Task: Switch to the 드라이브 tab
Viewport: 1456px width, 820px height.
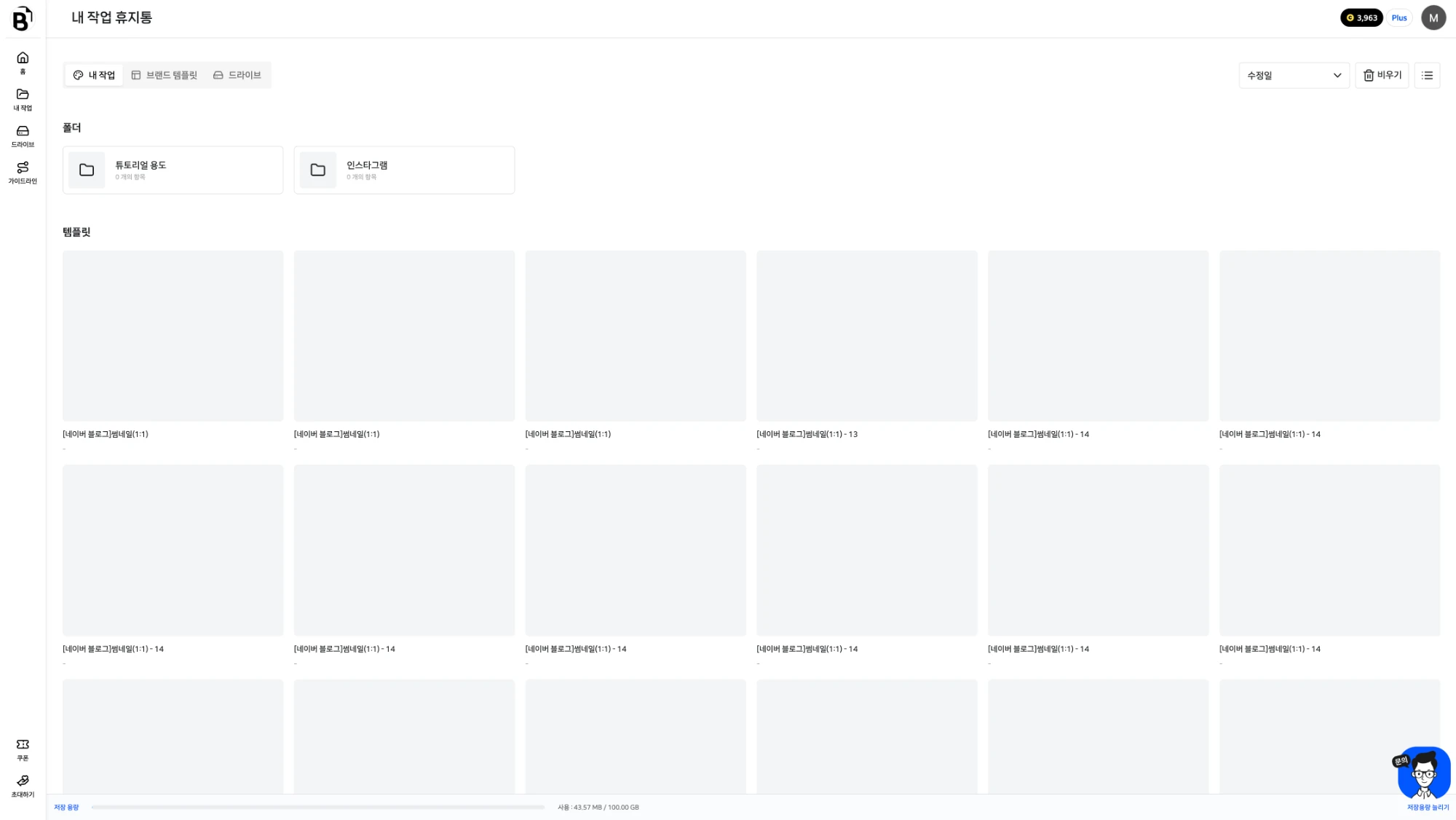Action: (x=237, y=75)
